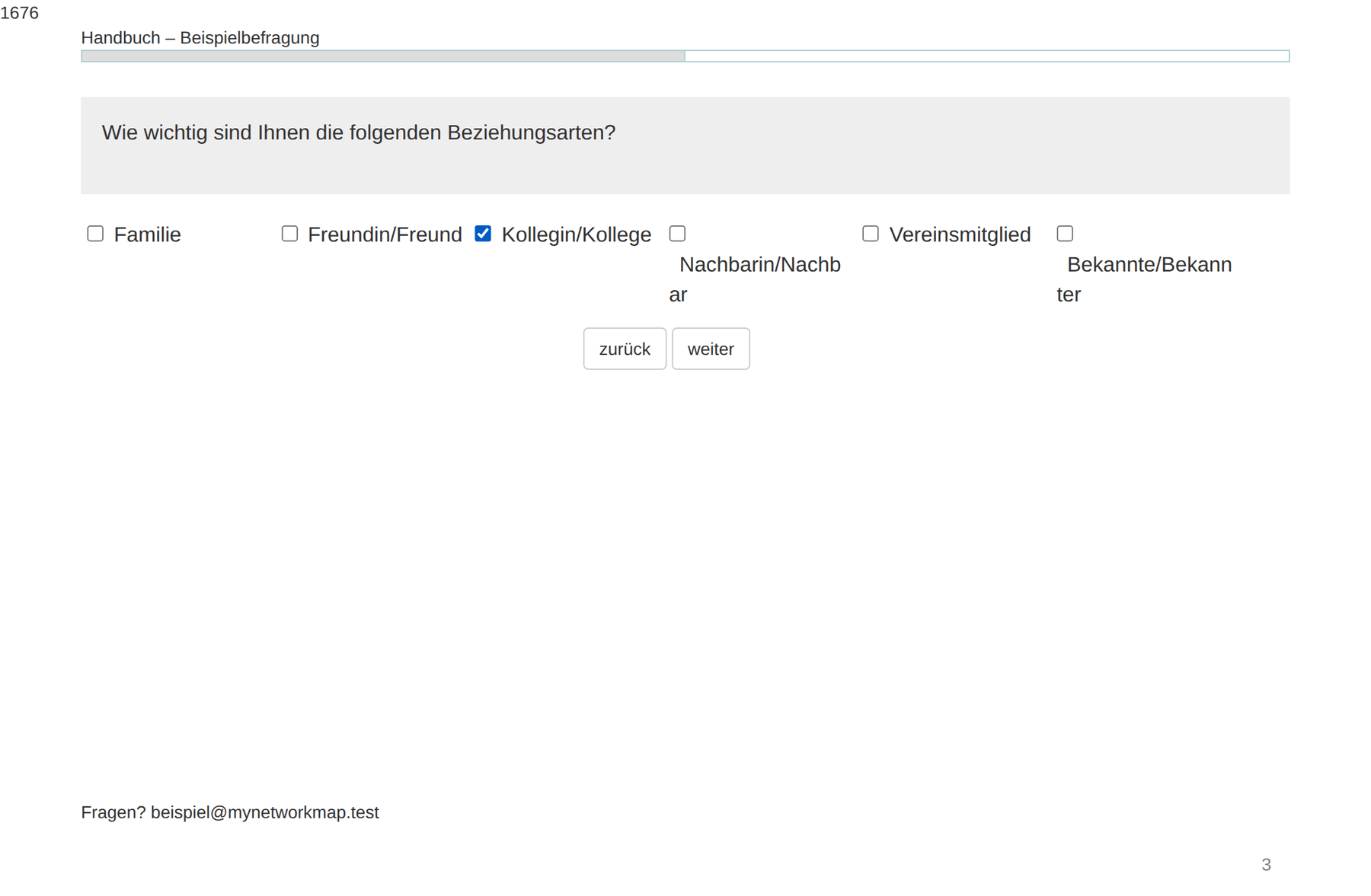Image resolution: width=1371 pixels, height=896 pixels.
Task: Enable the Nachbarin/Nachbar checkbox
Action: click(x=677, y=234)
